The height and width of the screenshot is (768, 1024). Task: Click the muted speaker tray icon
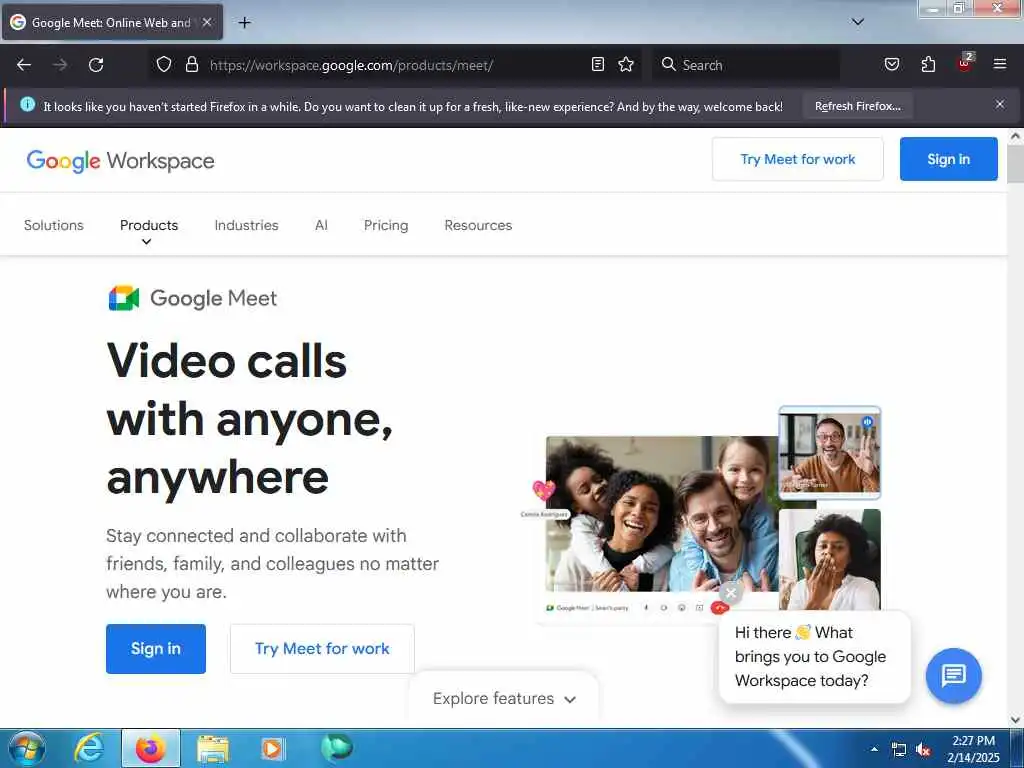923,750
